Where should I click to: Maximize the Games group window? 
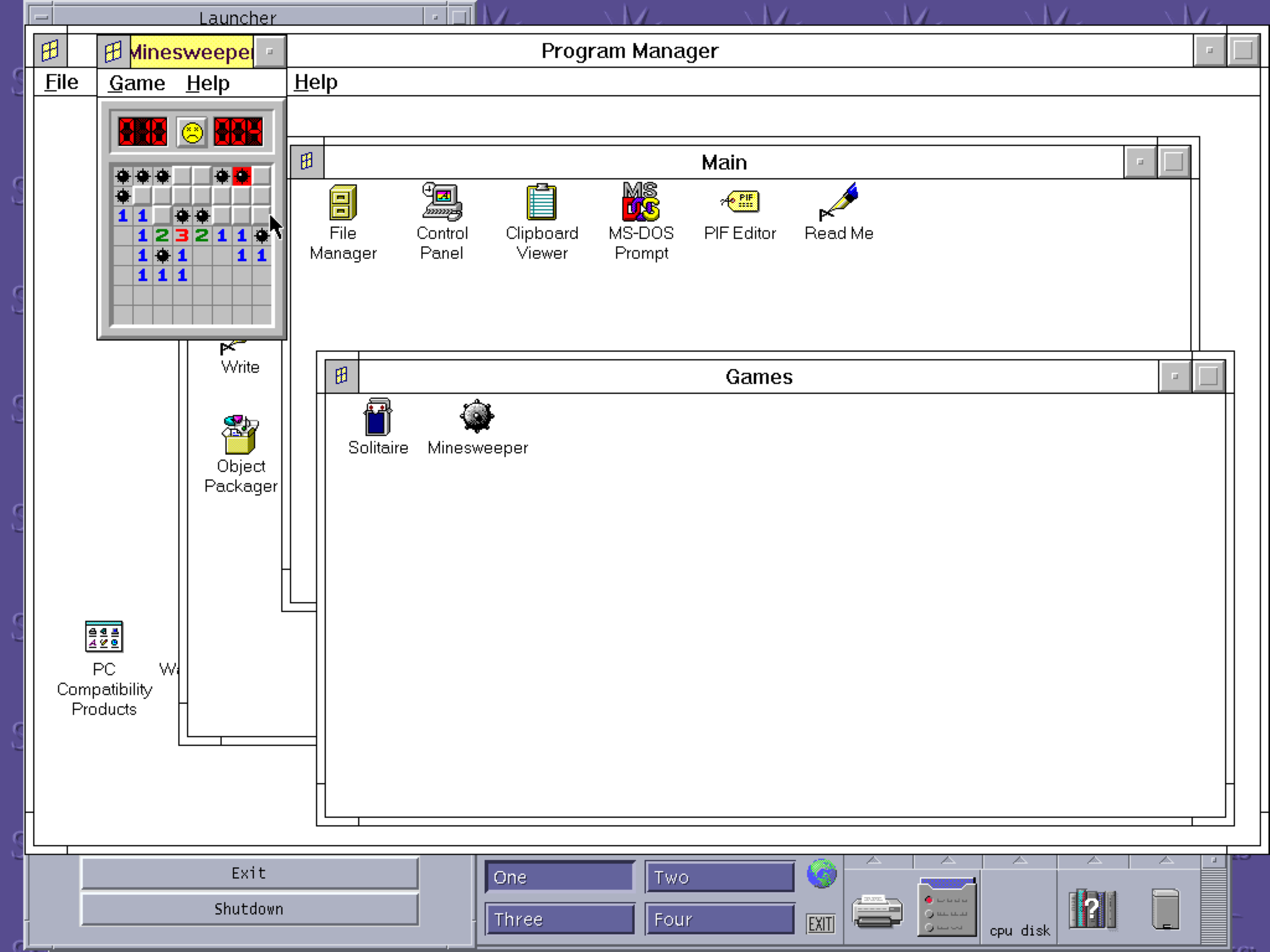click(1209, 376)
